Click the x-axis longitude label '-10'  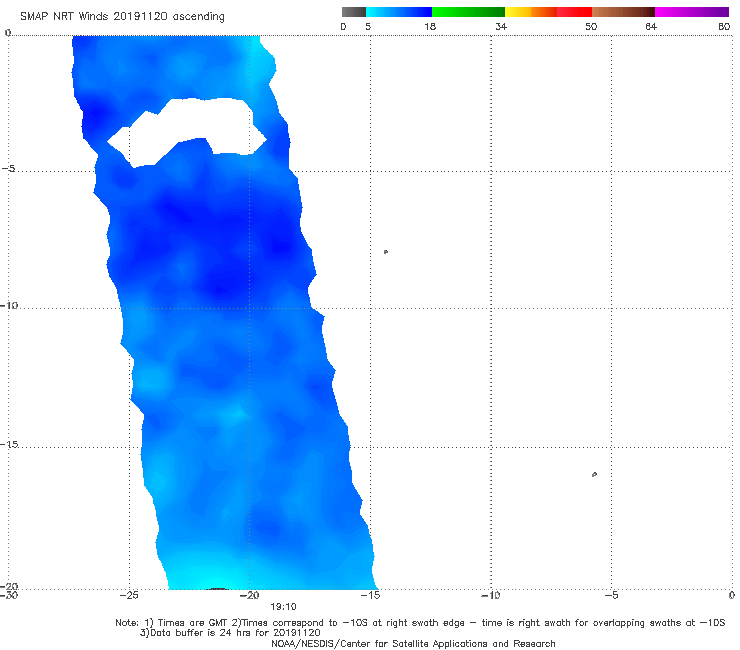(x=490, y=595)
